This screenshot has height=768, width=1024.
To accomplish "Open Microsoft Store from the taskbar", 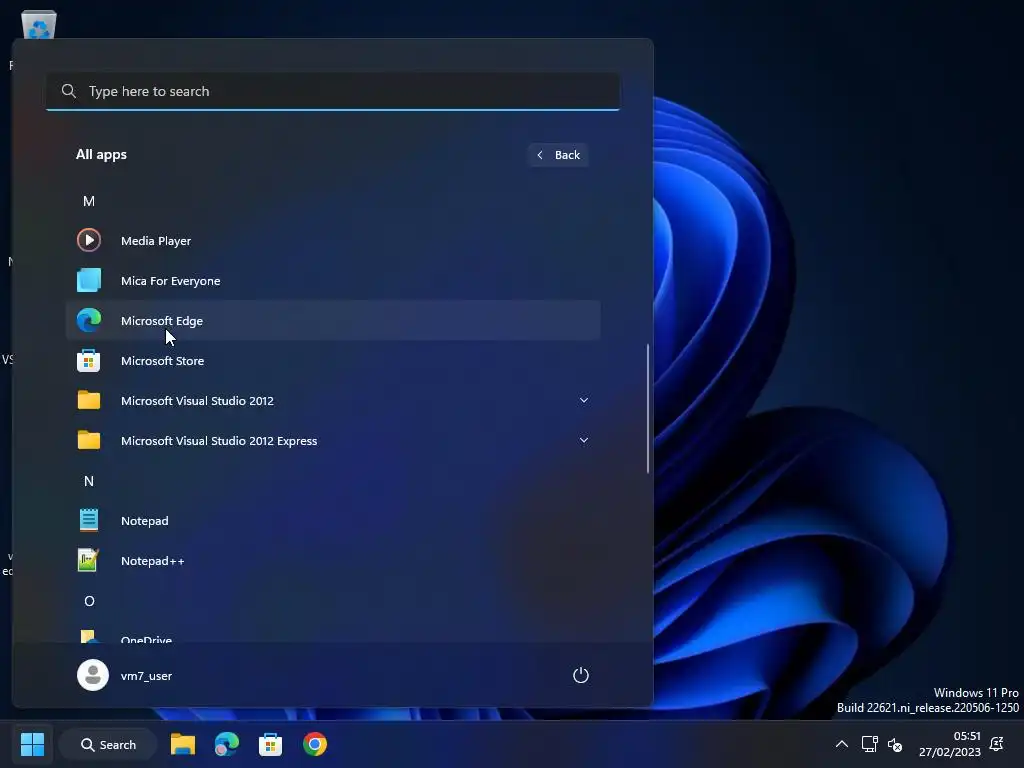I will click(x=270, y=744).
